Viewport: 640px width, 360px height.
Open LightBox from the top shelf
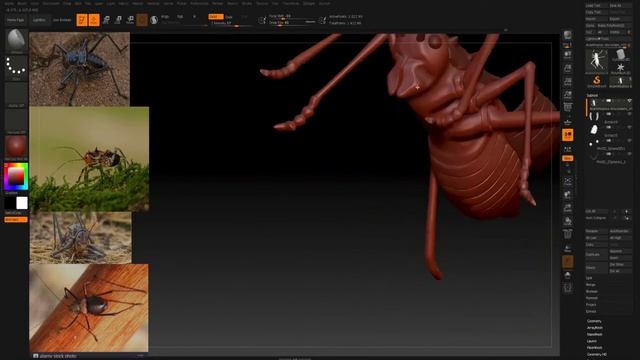pyautogui.click(x=39, y=20)
